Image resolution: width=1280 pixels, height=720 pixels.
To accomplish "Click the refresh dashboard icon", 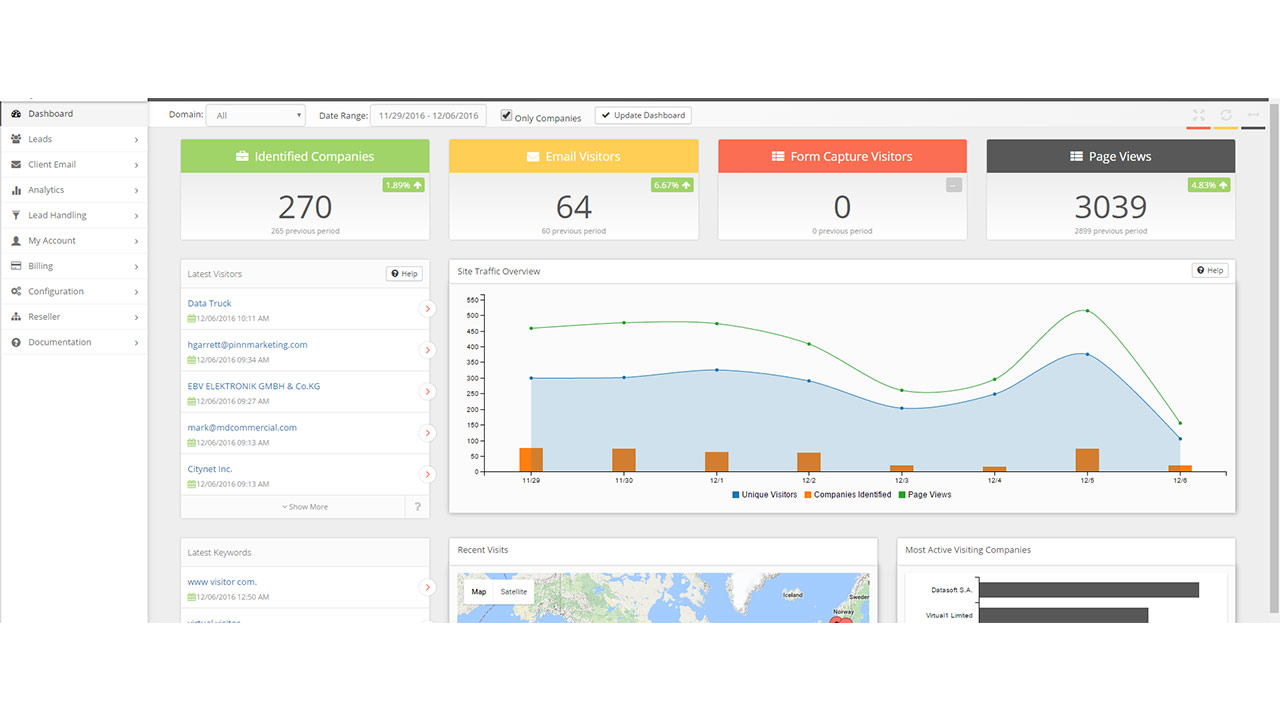I will 1226,115.
